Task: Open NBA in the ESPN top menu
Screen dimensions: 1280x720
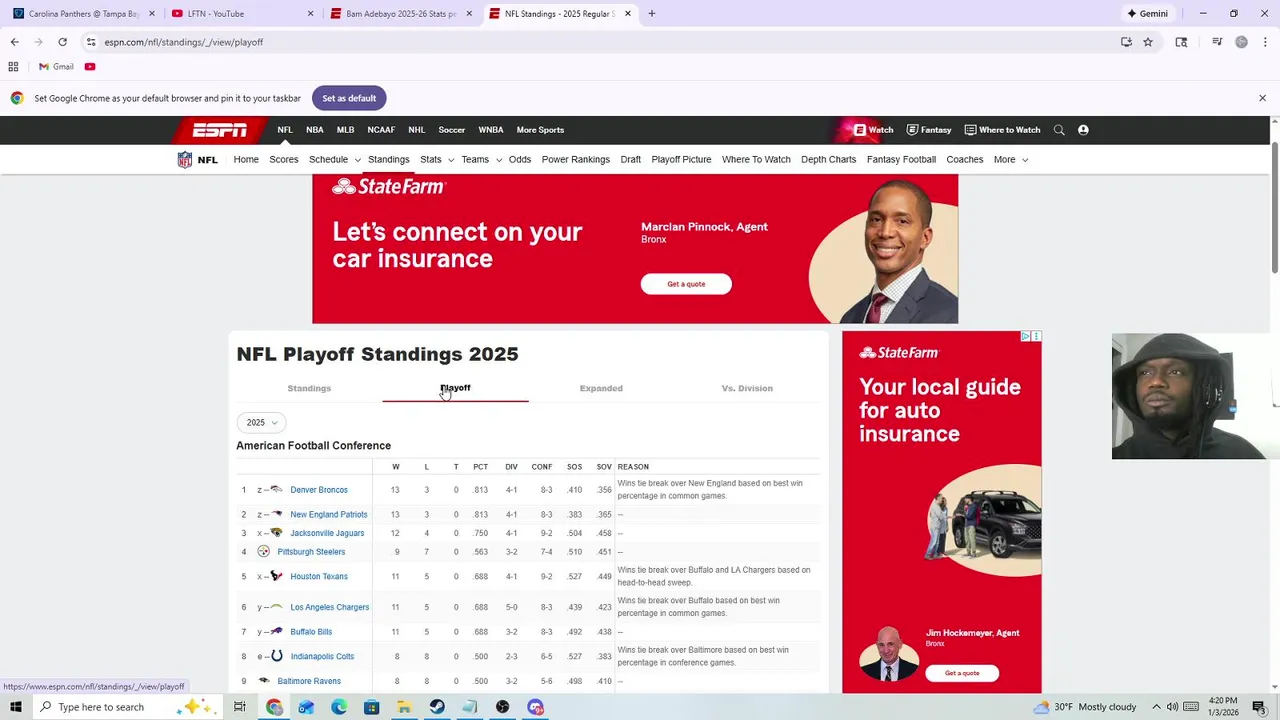Action: click(x=315, y=130)
